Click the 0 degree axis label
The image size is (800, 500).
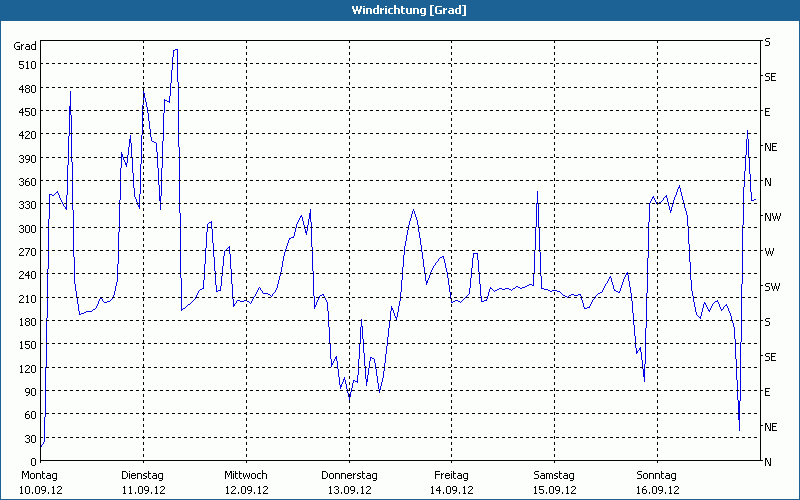pyautogui.click(x=34, y=462)
